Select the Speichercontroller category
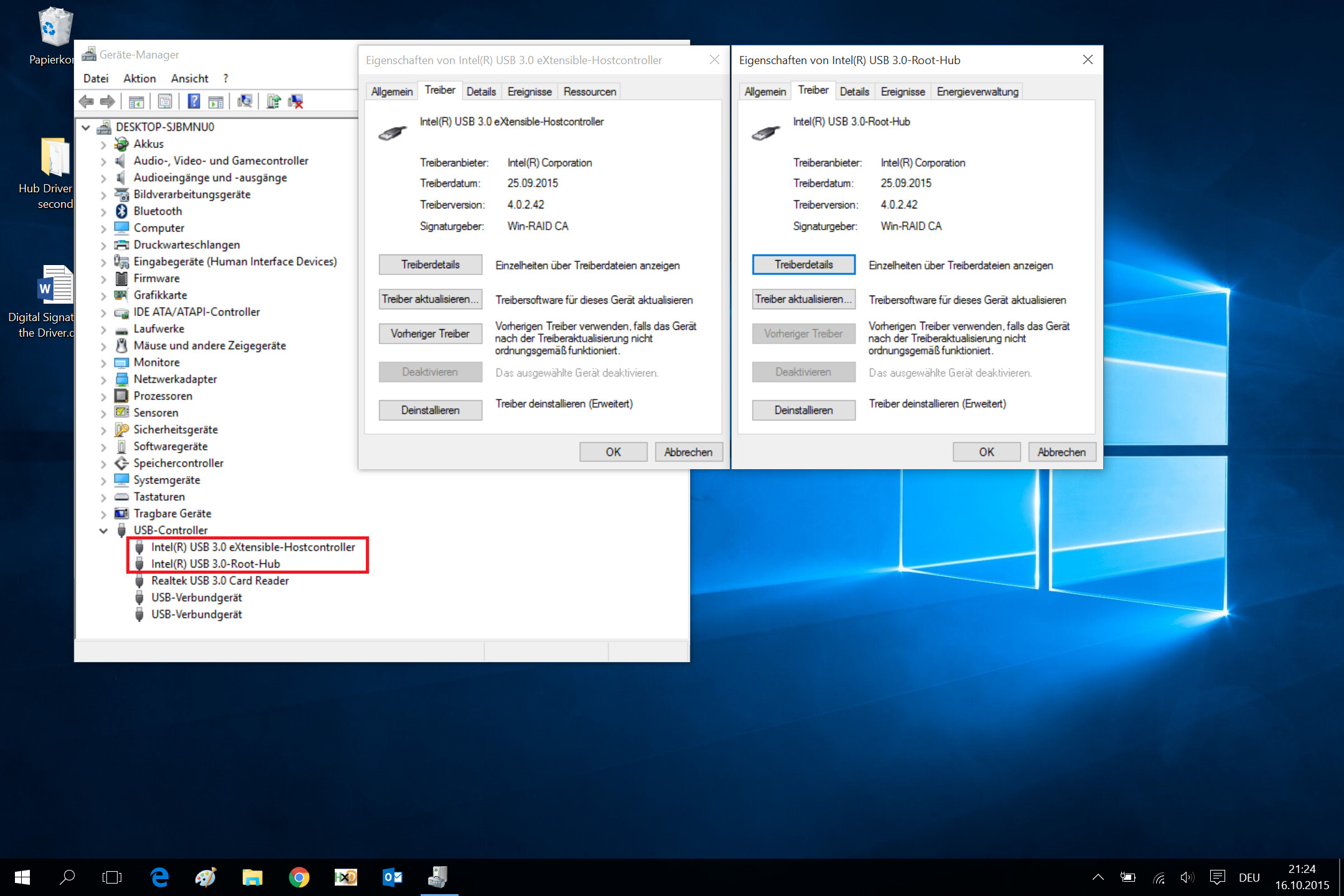 click(178, 464)
